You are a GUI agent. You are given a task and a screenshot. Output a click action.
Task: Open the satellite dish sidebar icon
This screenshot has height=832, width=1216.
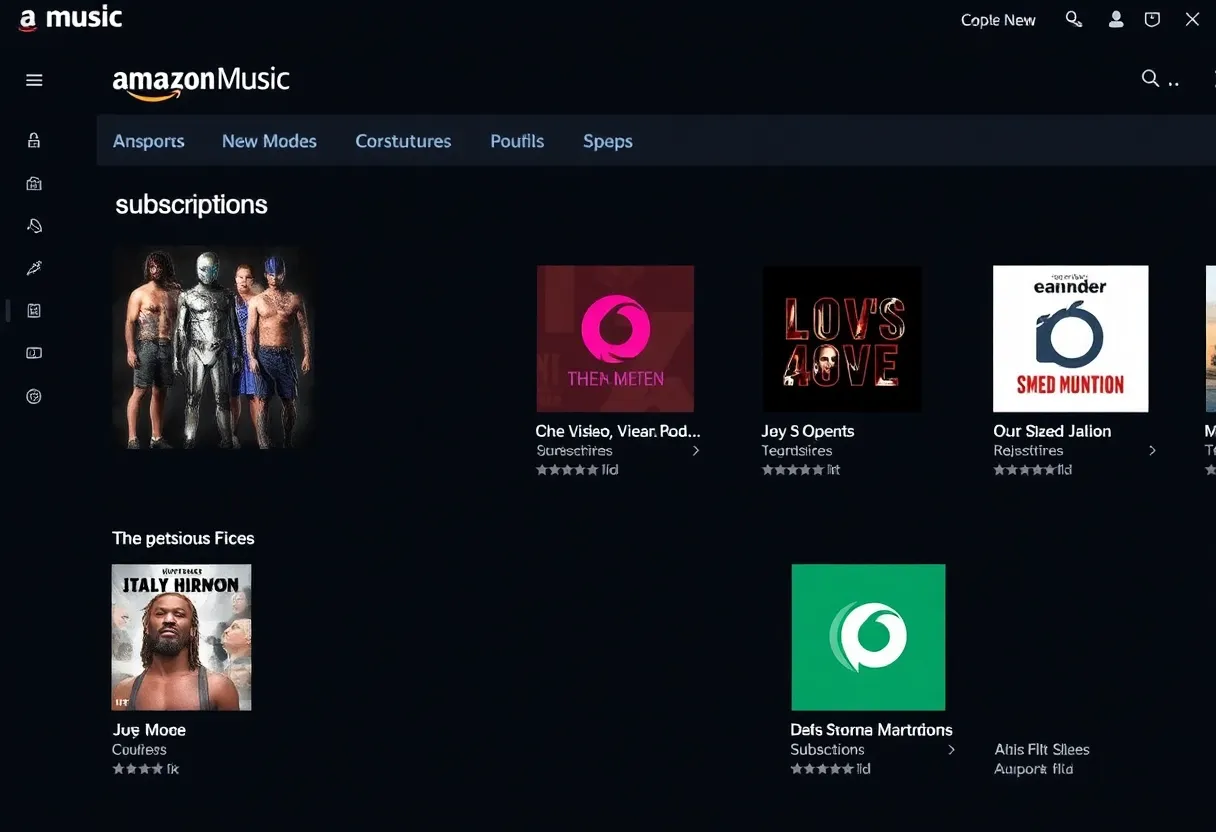[33, 225]
